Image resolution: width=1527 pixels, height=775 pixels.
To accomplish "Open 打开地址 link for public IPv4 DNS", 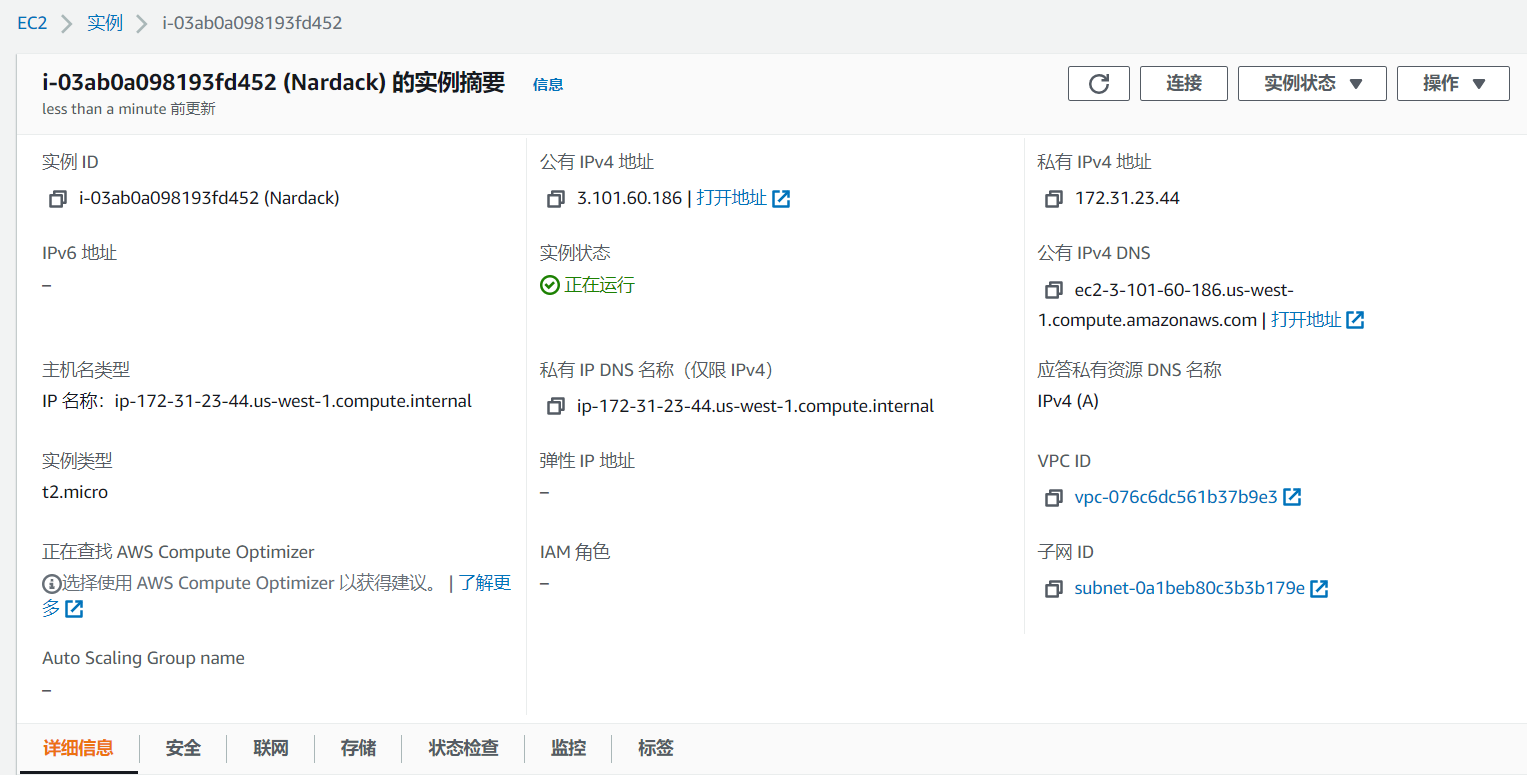I will pos(1306,320).
